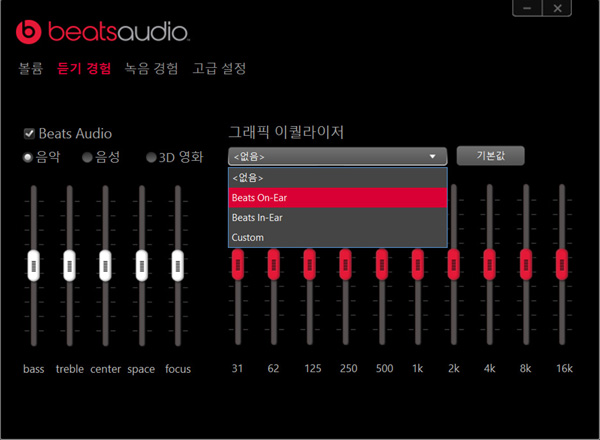600x440 pixels.
Task: Go to the 고급 설정 tab
Action: point(219,68)
